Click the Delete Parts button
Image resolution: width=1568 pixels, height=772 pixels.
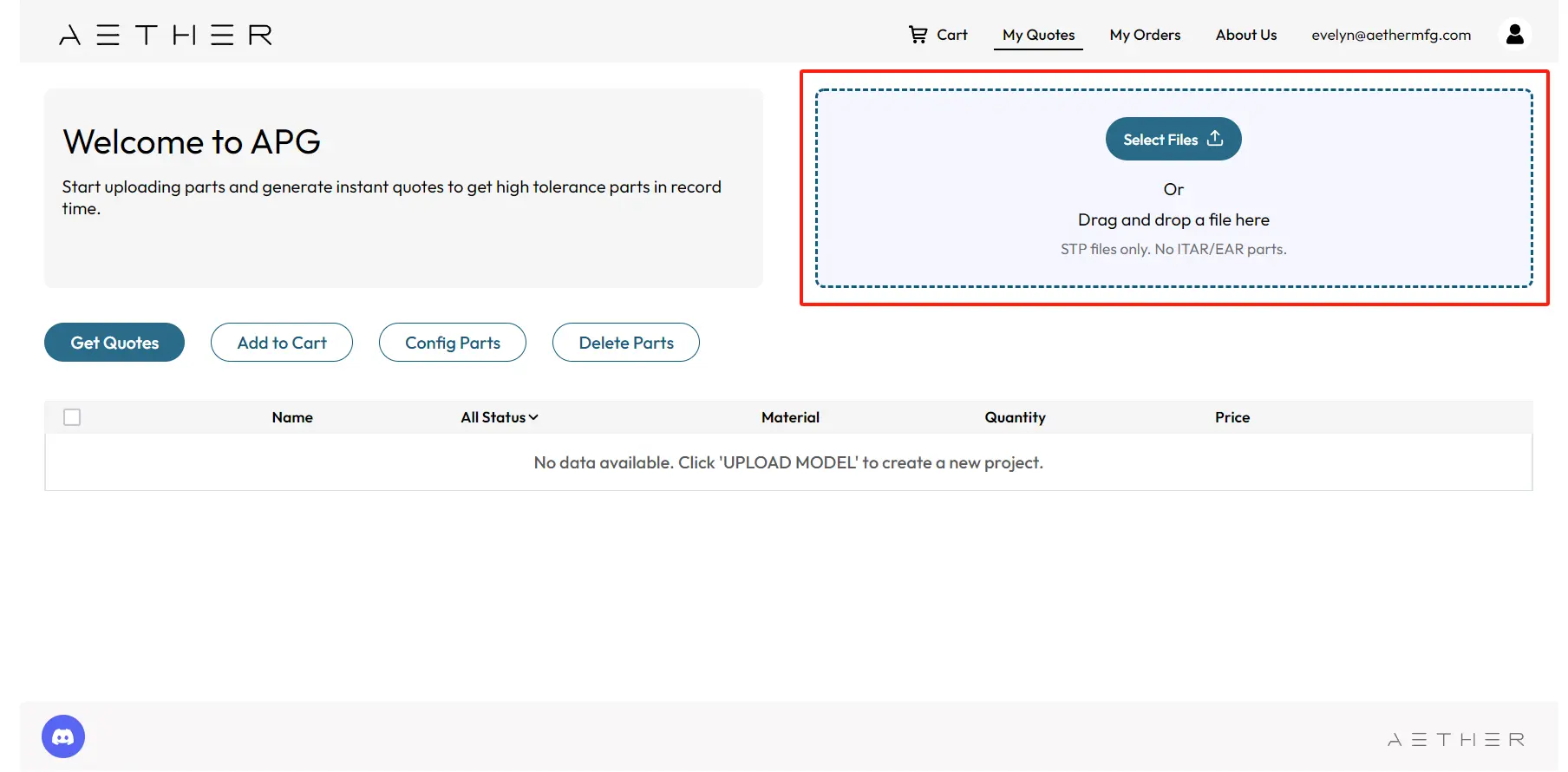pyautogui.click(x=626, y=343)
